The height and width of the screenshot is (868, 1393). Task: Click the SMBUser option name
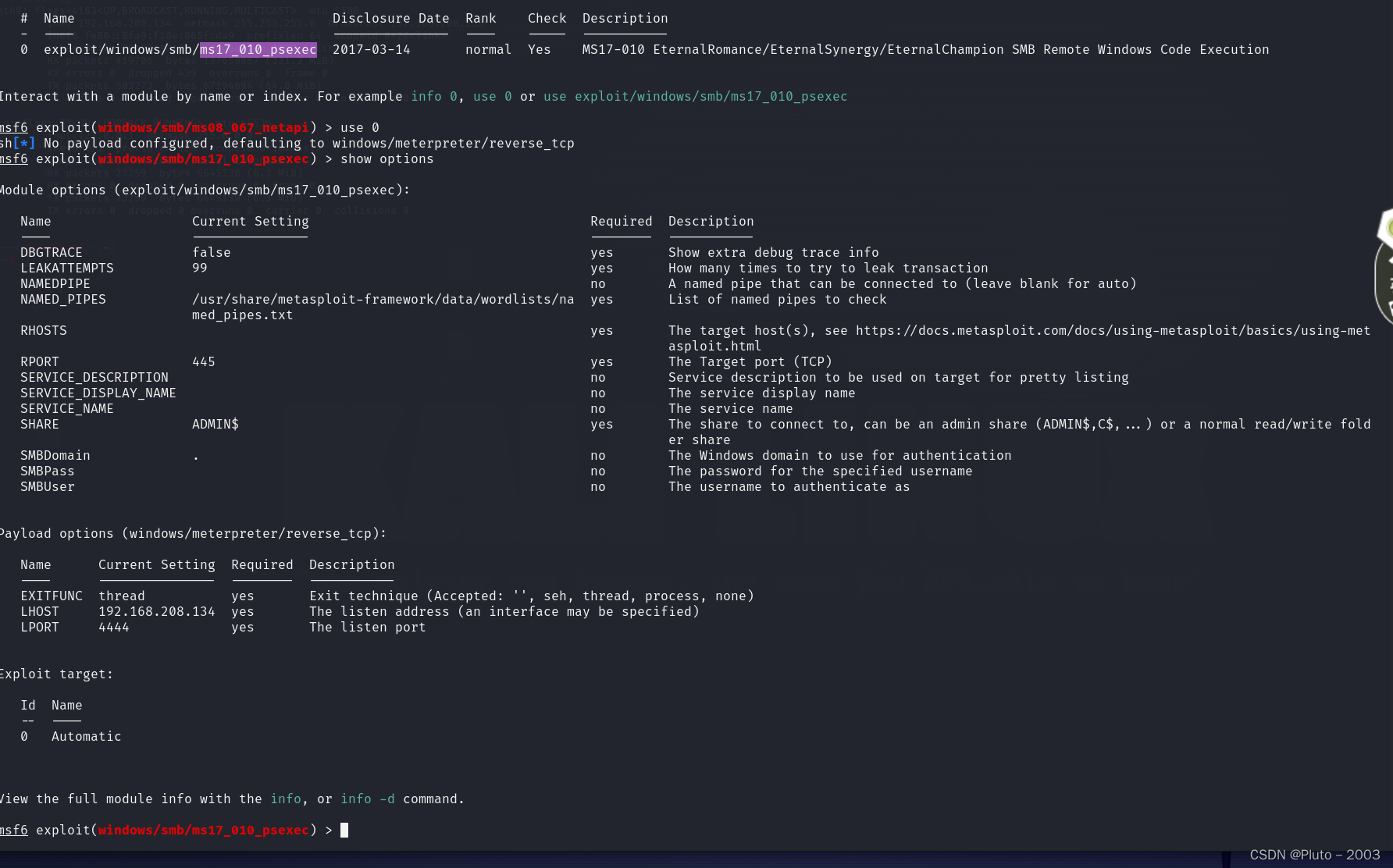click(48, 487)
